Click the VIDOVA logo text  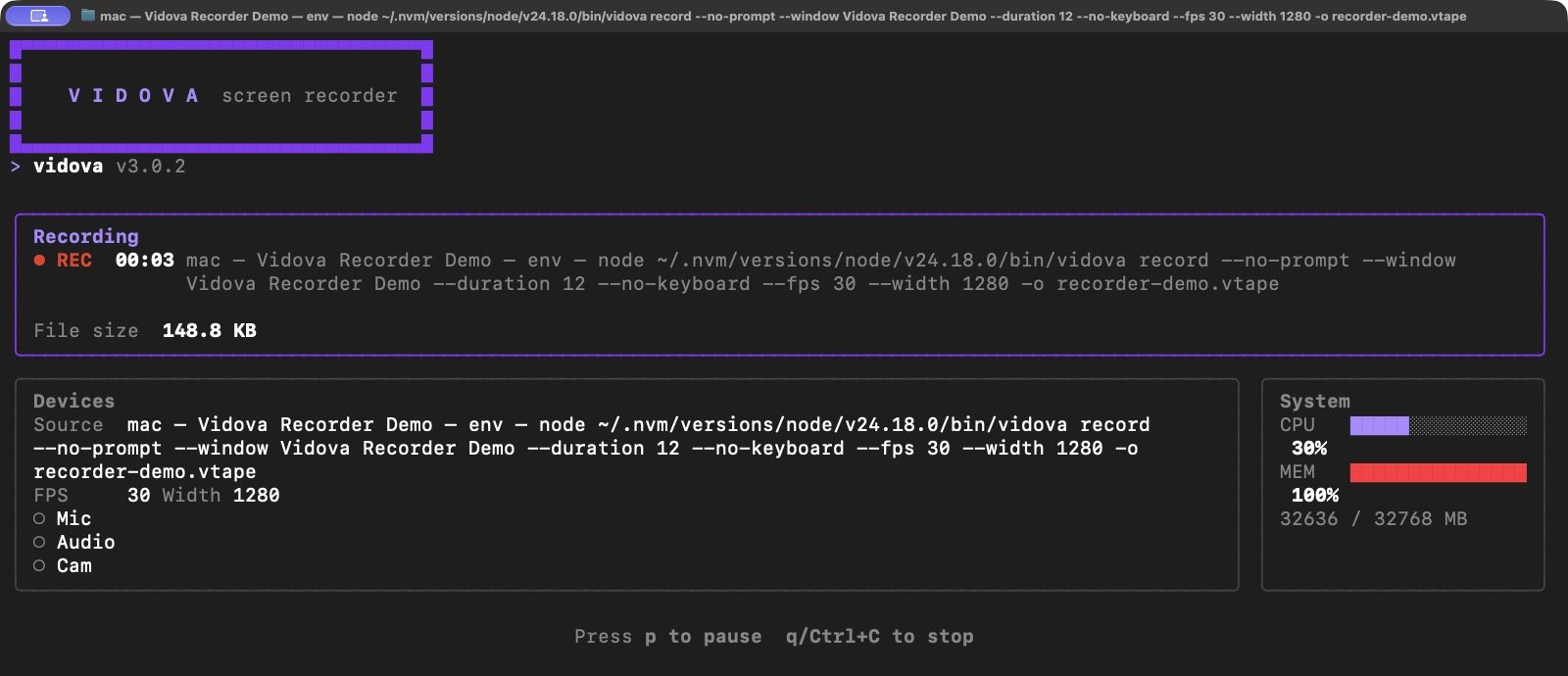pos(133,96)
